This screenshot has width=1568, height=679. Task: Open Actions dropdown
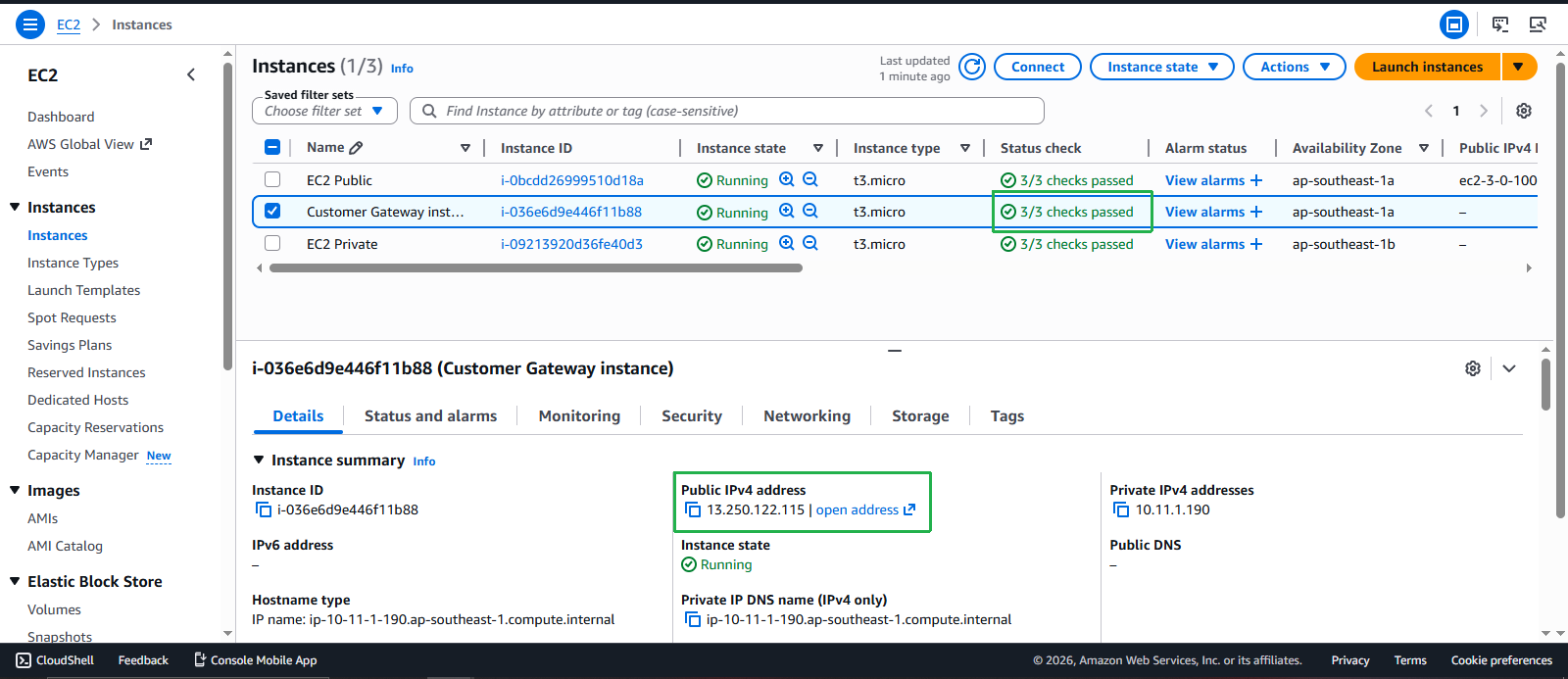coord(1295,67)
